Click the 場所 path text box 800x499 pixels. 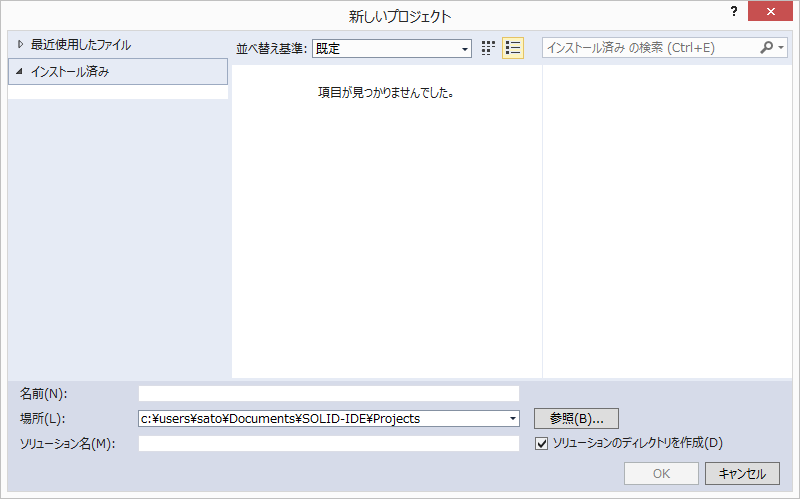[x=322, y=418]
